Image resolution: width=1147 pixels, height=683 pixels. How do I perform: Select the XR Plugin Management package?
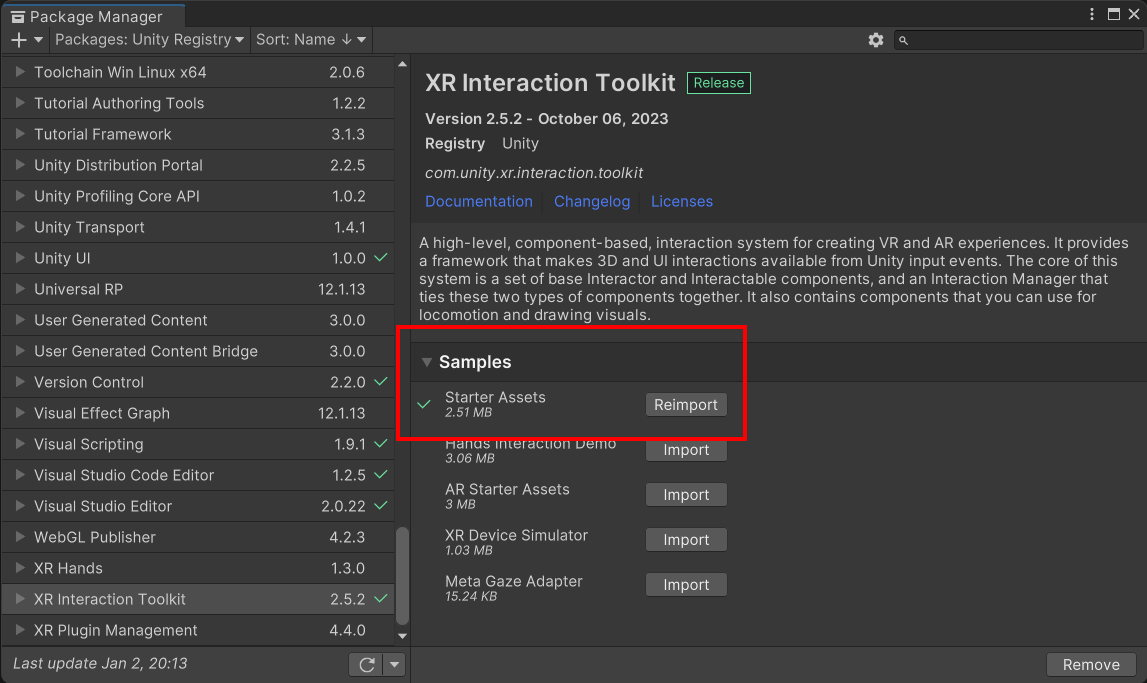coord(115,630)
